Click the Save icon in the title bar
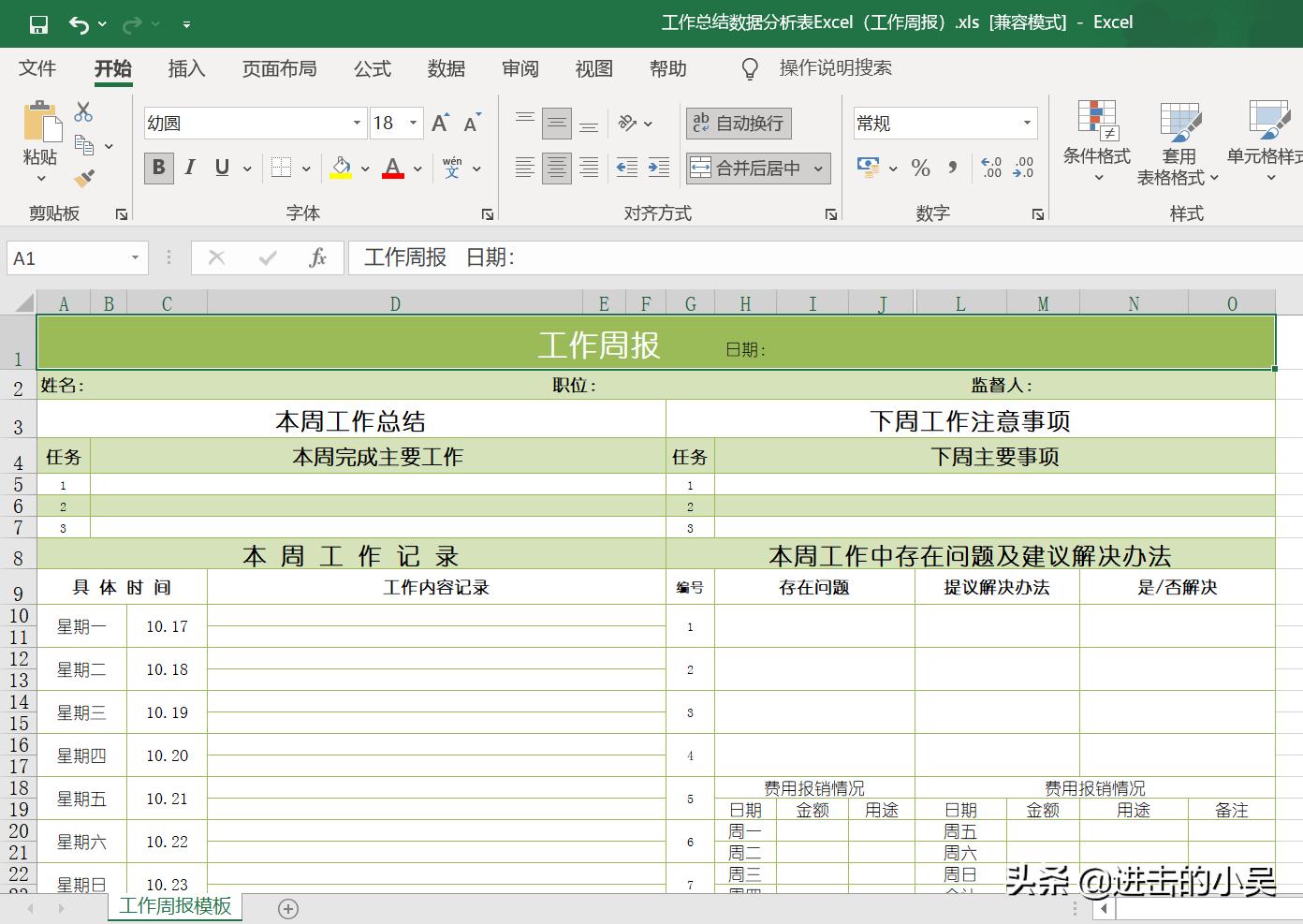Viewport: 1303px width, 924px height. pyautogui.click(x=38, y=24)
